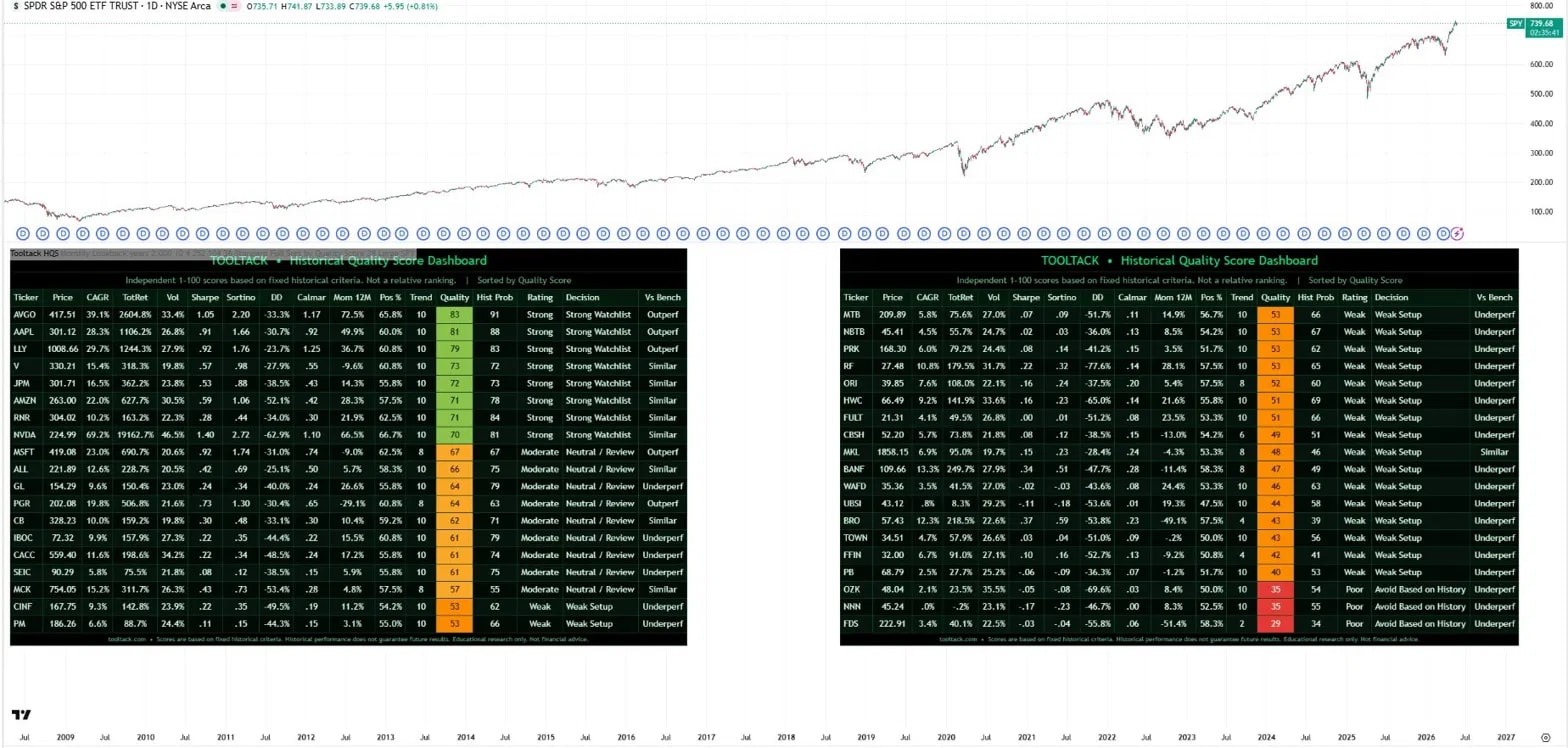This screenshot has width=1568, height=748.
Task: Click the 400.00 price scale label
Action: [x=1539, y=123]
